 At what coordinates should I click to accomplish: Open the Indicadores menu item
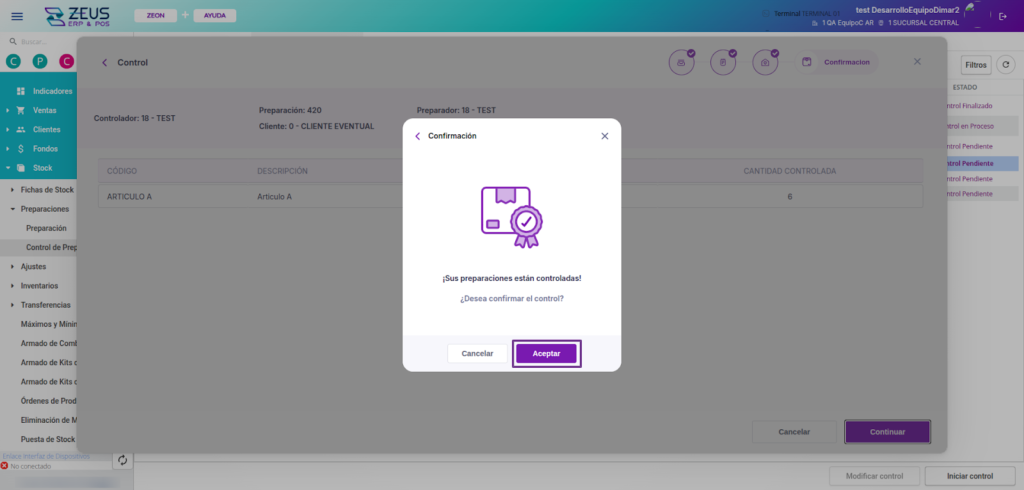tap(52, 91)
